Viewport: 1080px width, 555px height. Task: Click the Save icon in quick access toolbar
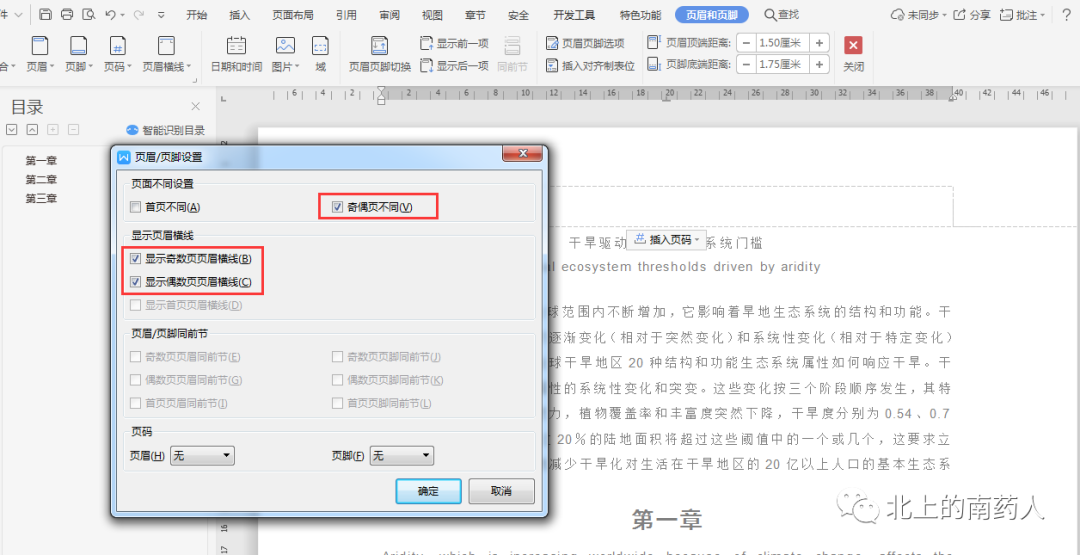coord(46,15)
